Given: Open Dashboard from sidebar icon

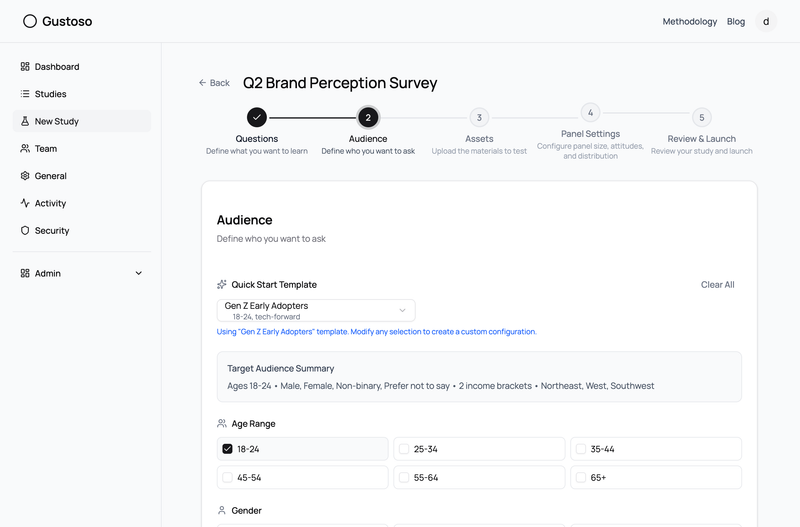Looking at the screenshot, I should [x=25, y=67].
